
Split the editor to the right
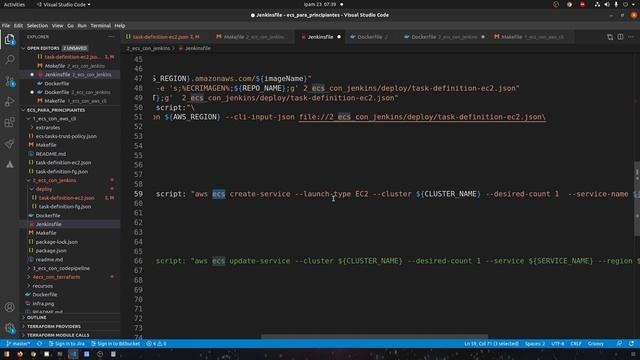(x=620, y=37)
